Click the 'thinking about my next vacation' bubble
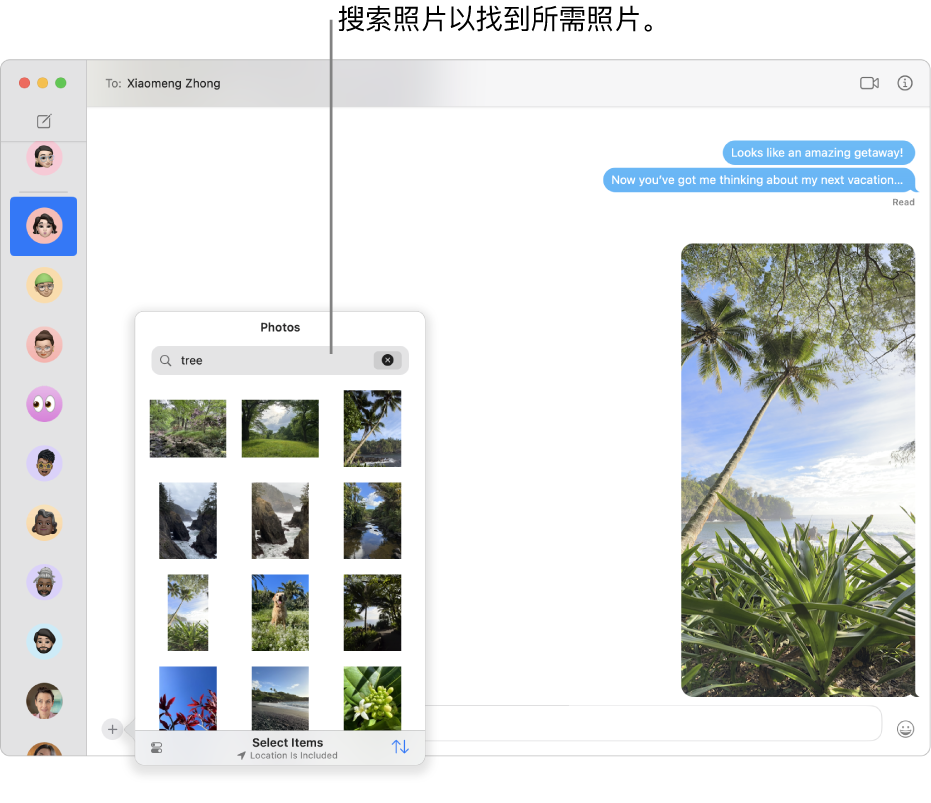 pos(759,180)
